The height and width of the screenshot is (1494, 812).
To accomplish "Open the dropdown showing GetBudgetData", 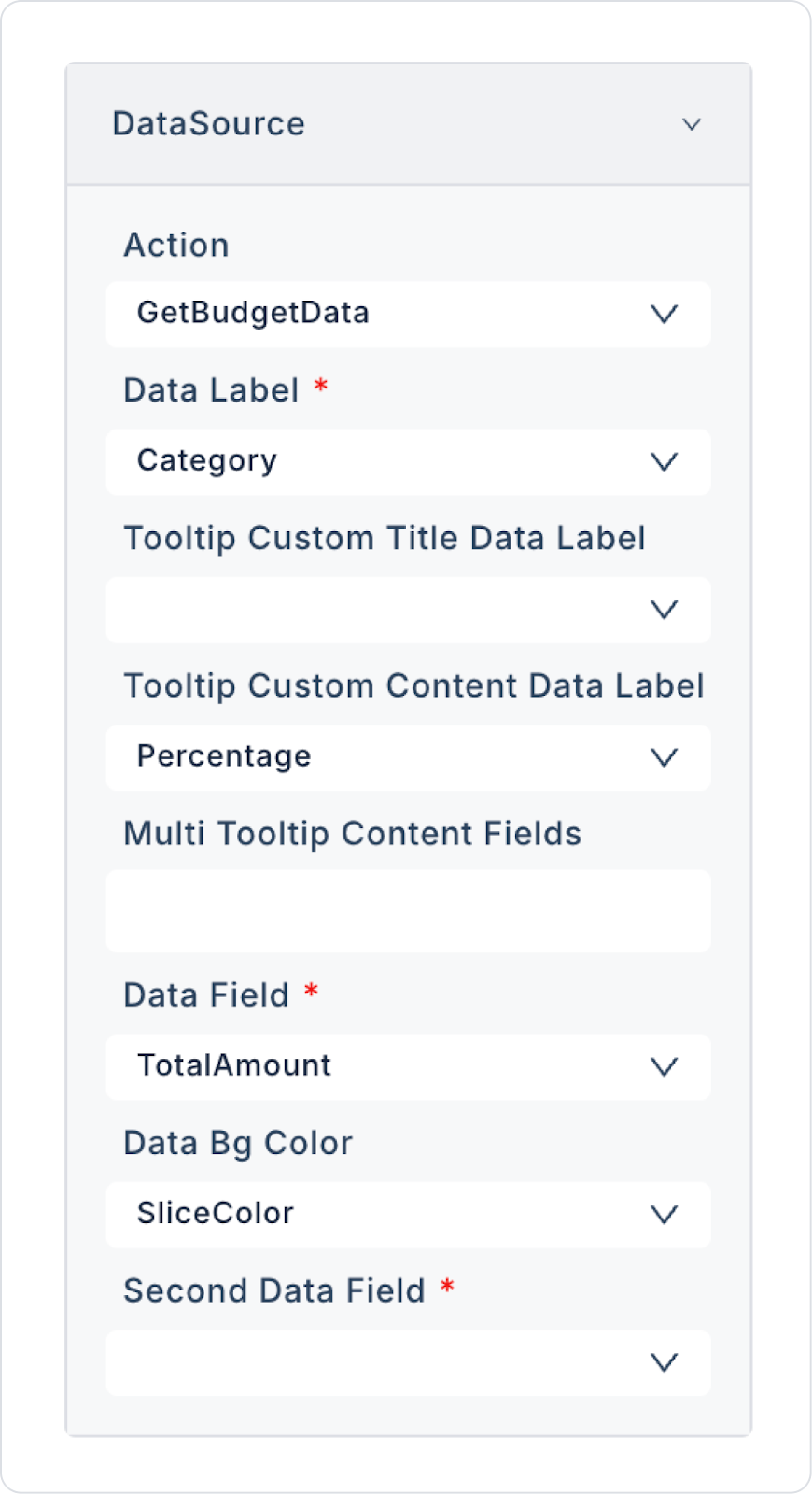I will tap(373, 314).
